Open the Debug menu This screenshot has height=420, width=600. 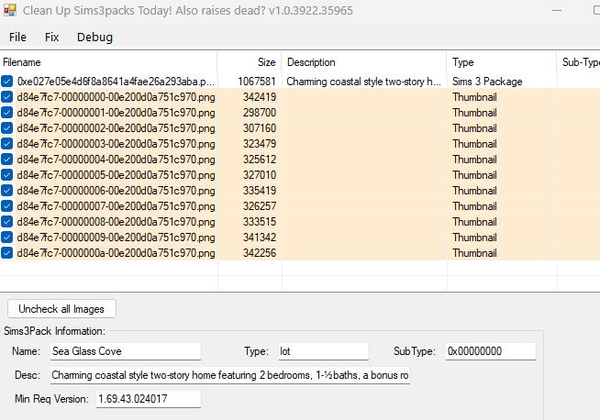point(95,37)
